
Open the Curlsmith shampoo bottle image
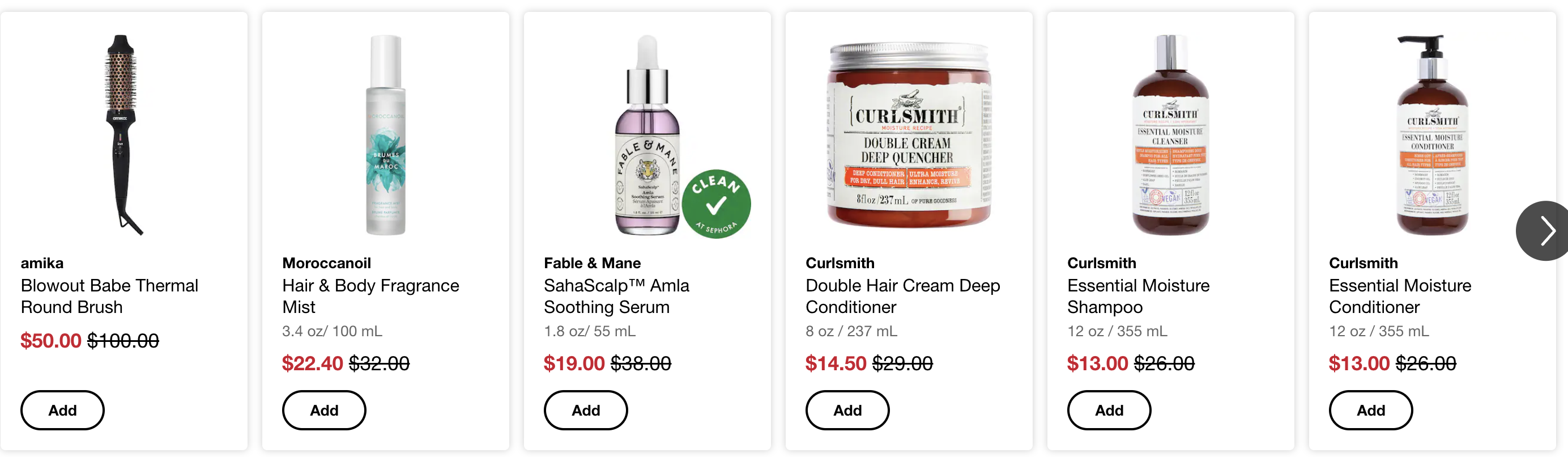(x=1170, y=135)
